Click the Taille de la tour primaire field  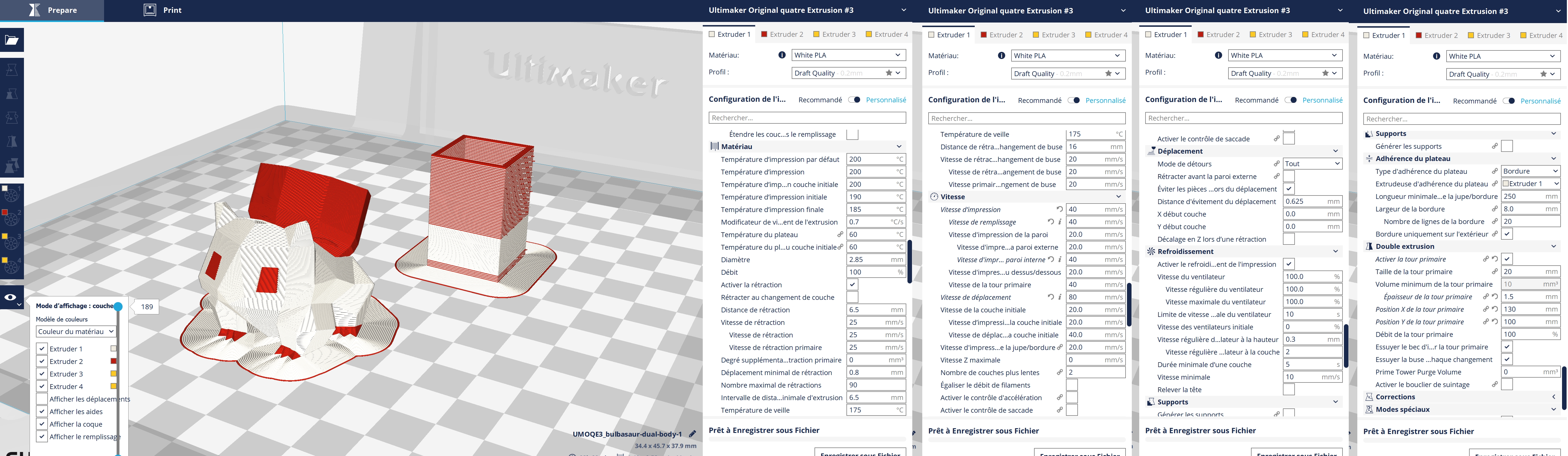click(1530, 272)
